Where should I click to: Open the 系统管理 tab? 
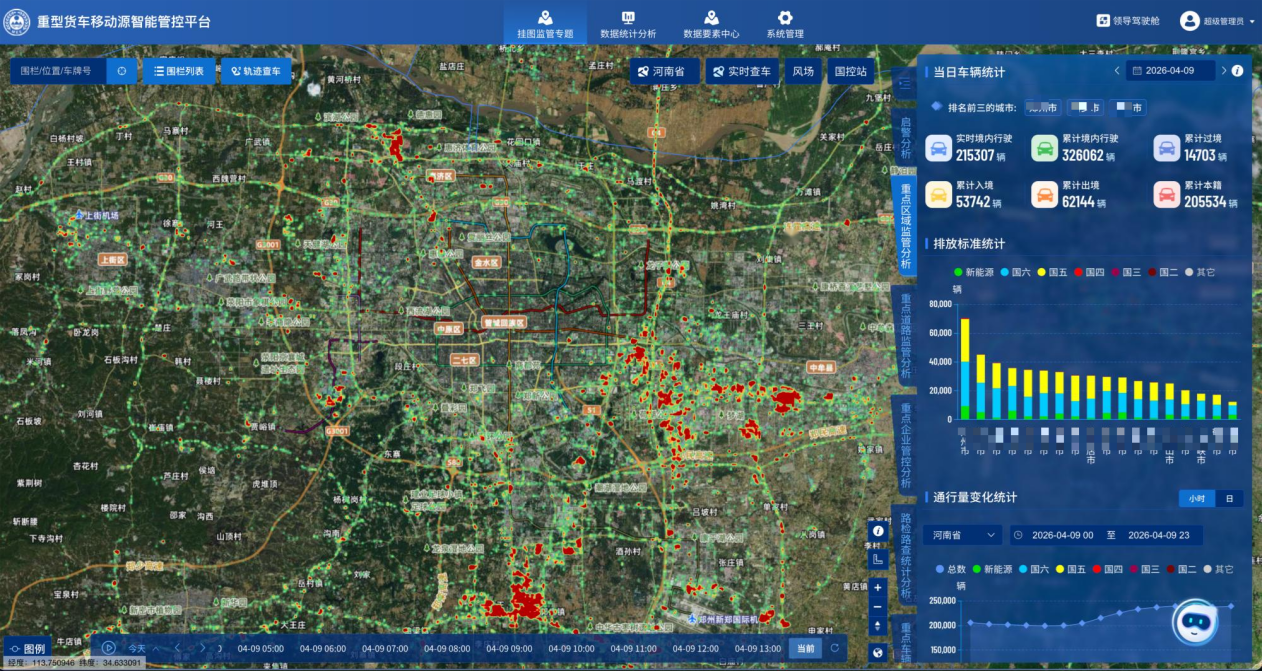[x=785, y=24]
